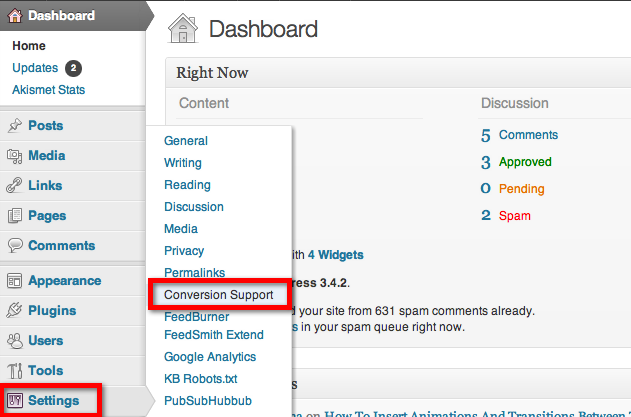This screenshot has width=631, height=417.
Task: Click the Posts pushpin icon
Action: [x=14, y=126]
